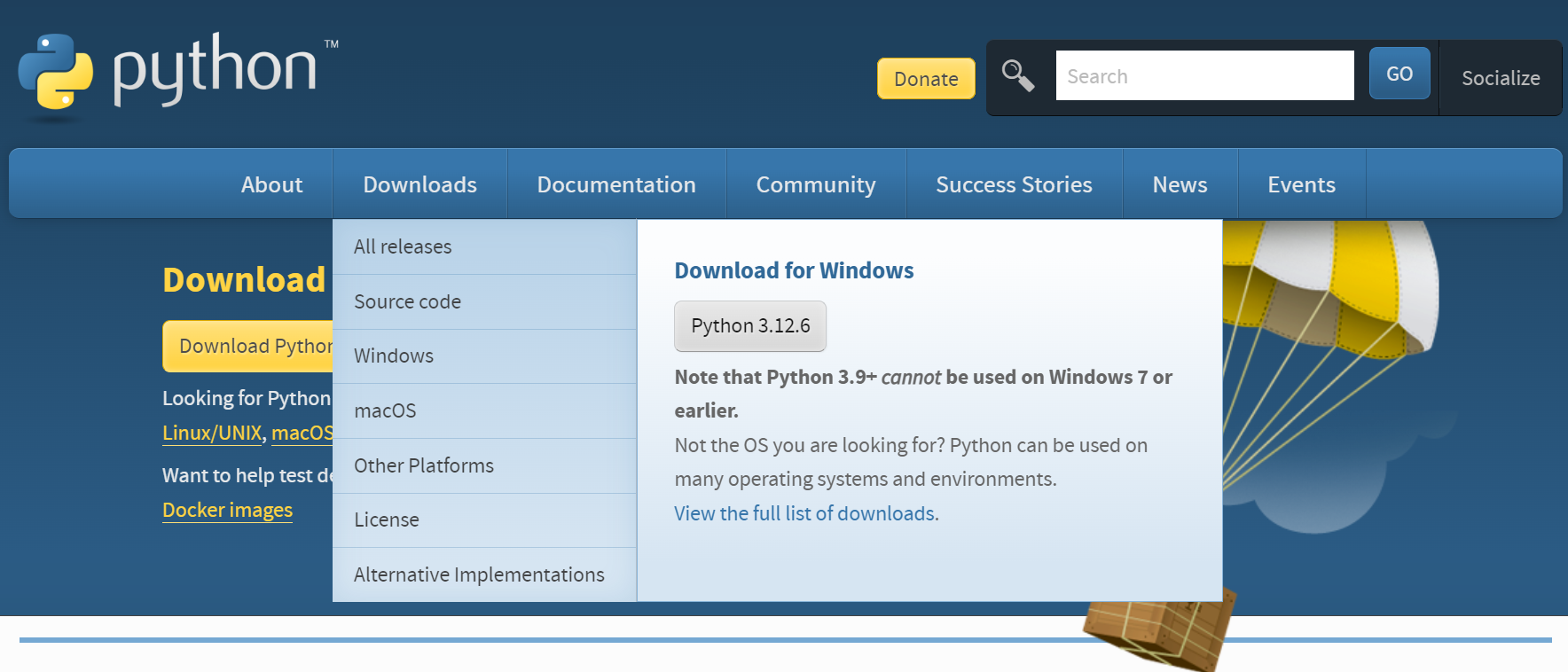Select Source code in the Downloads dropdown

point(484,301)
